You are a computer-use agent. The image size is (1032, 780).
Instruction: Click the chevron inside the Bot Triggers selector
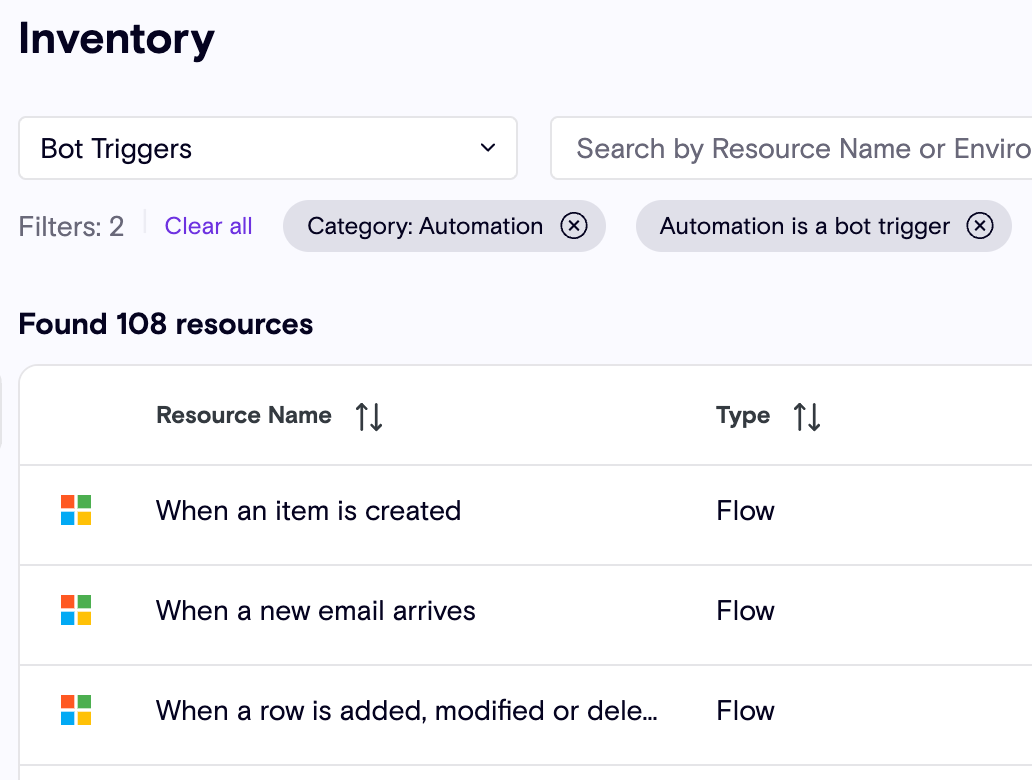pos(487,147)
